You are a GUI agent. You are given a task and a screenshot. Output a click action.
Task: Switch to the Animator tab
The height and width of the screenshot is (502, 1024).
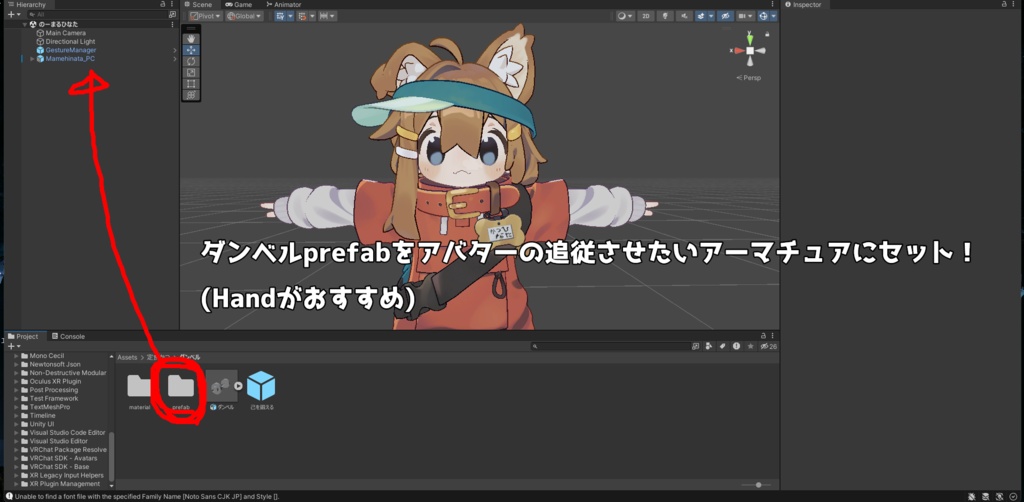(283, 5)
